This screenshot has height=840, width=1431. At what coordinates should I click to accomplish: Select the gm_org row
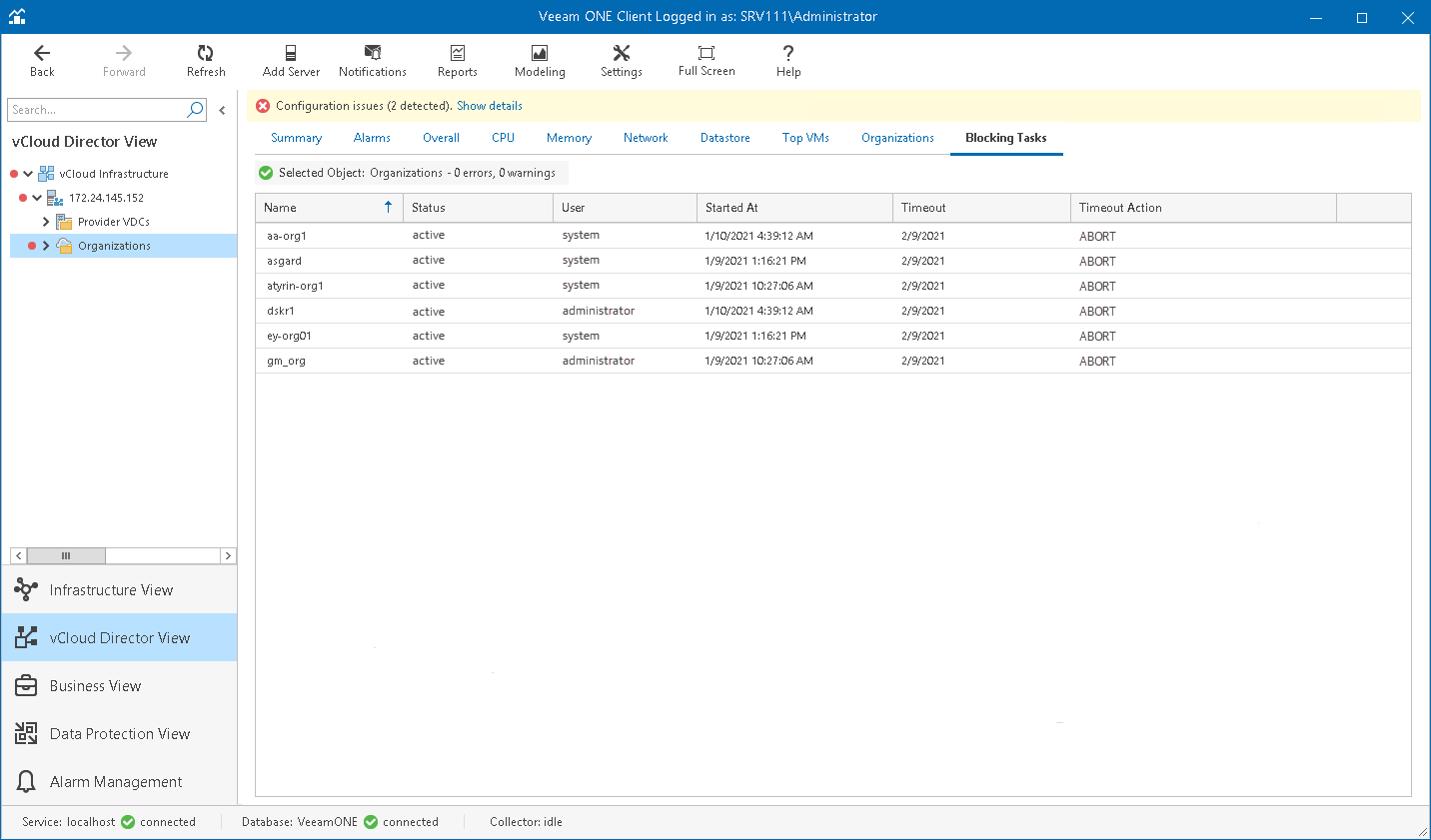[833, 361]
